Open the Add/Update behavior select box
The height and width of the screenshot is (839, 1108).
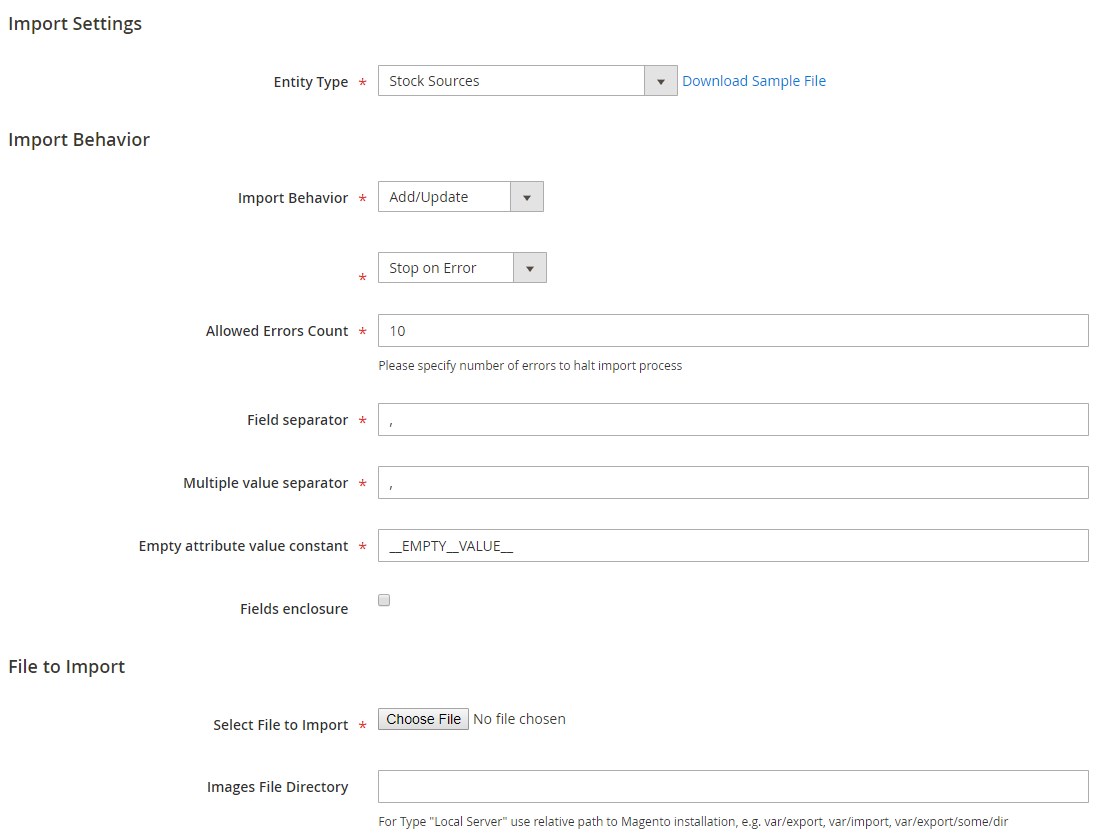tap(445, 197)
